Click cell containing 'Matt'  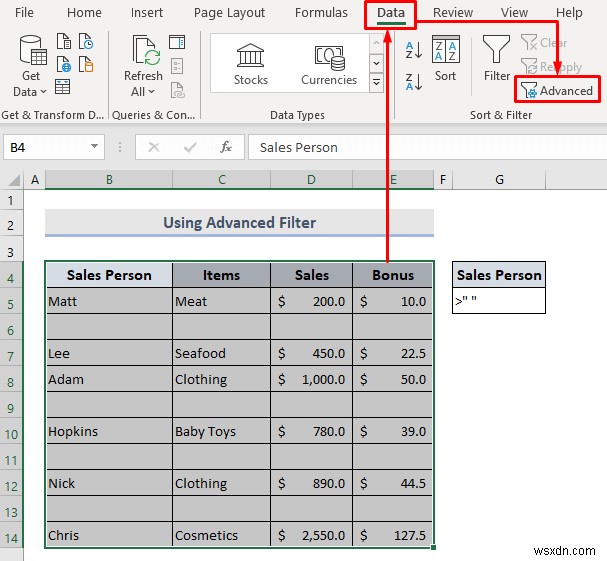[x=109, y=301]
